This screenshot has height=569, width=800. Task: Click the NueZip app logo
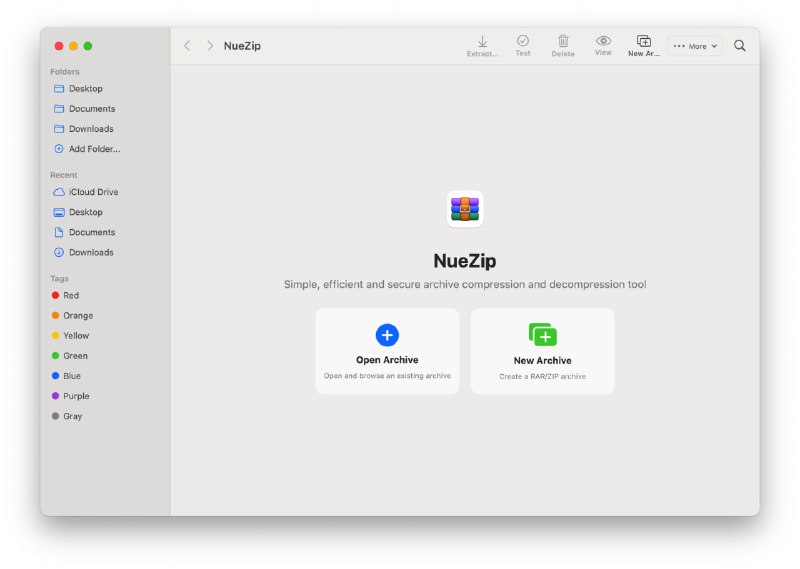point(465,209)
